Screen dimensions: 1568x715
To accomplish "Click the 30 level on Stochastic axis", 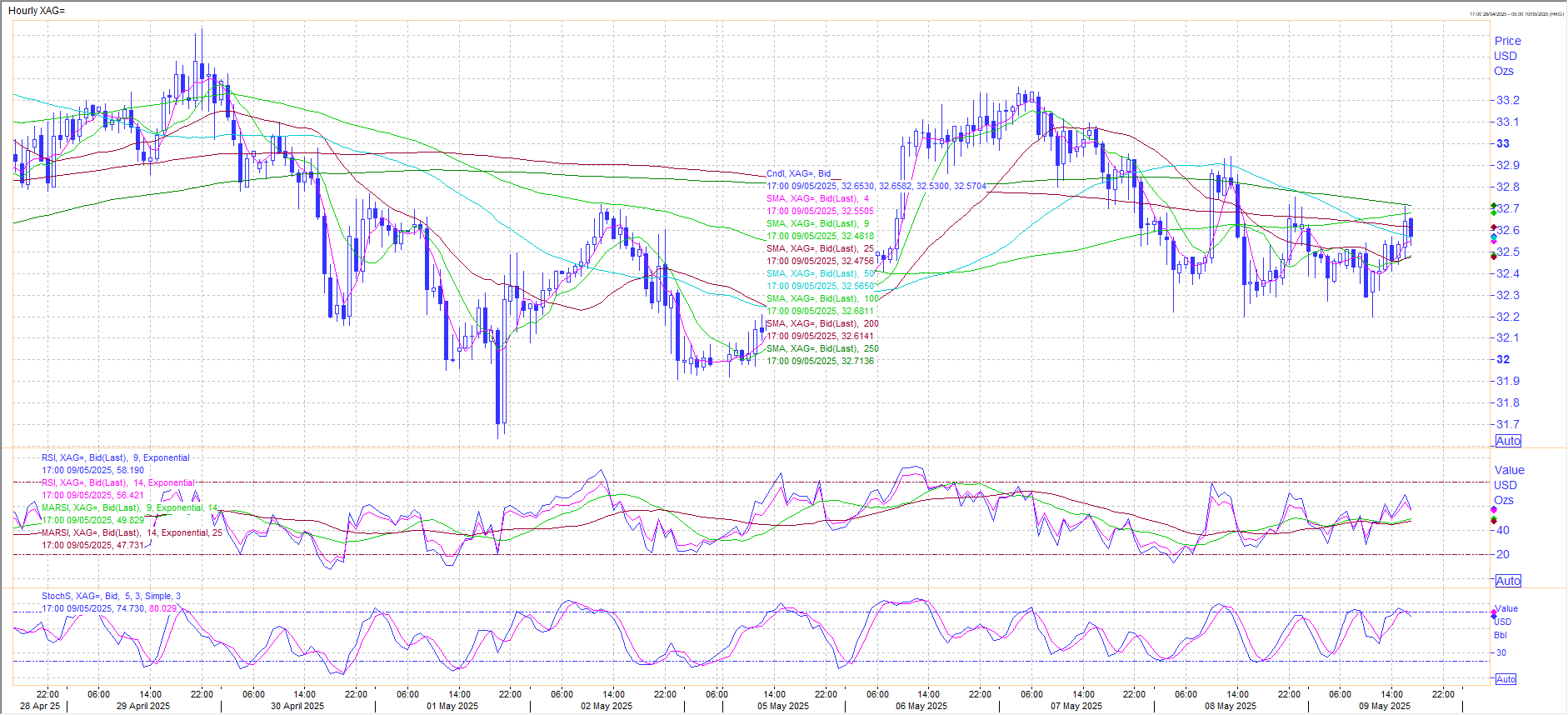I will [1501, 652].
